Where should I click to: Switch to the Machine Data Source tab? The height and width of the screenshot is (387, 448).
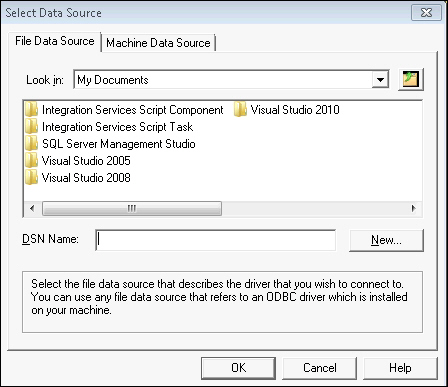[x=158, y=43]
